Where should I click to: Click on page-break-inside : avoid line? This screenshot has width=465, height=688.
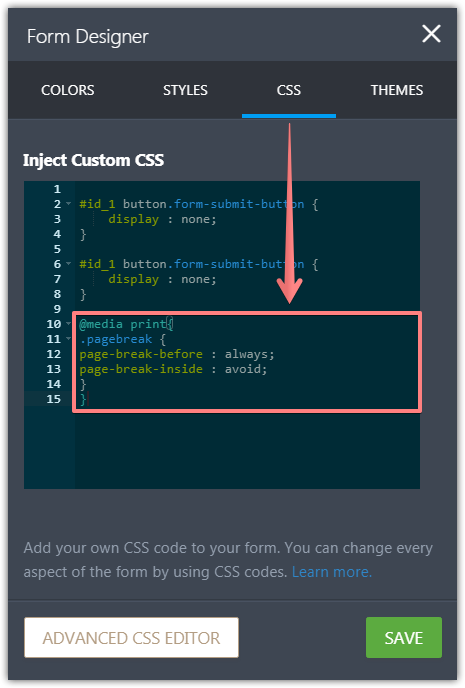tap(173, 369)
